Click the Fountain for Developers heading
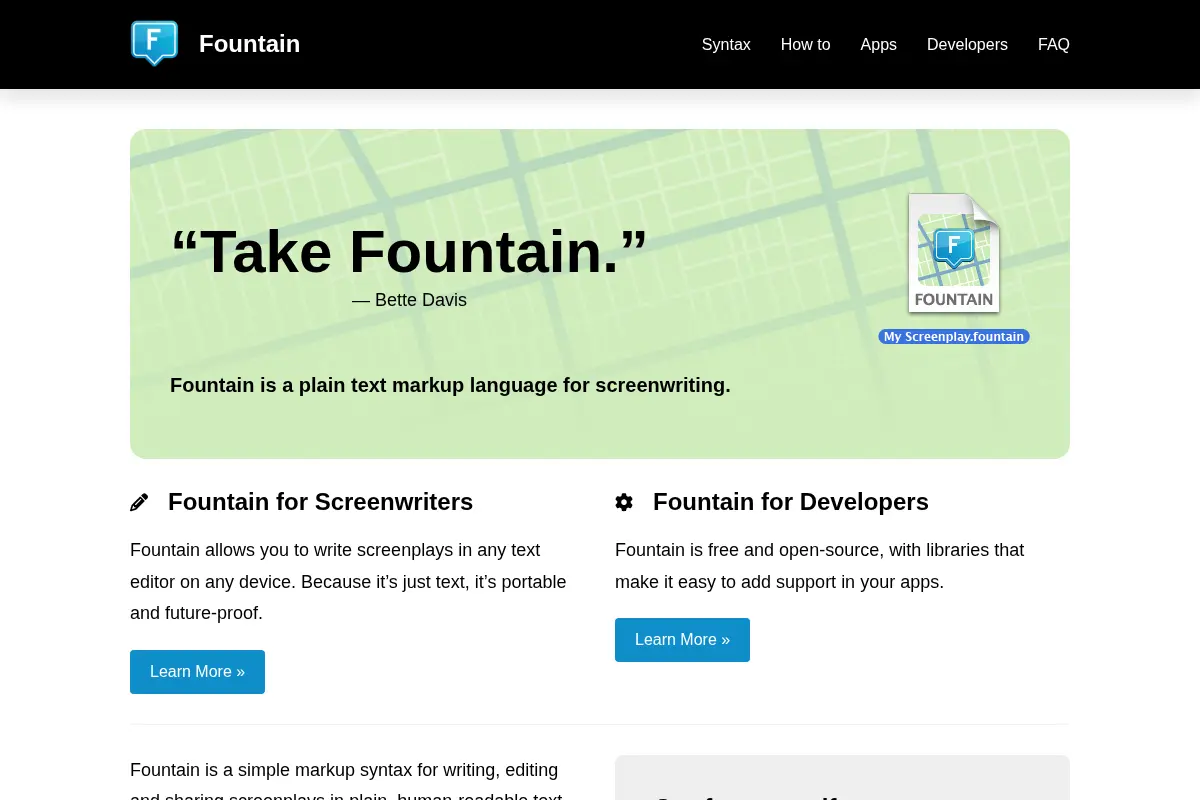 pyautogui.click(x=790, y=502)
